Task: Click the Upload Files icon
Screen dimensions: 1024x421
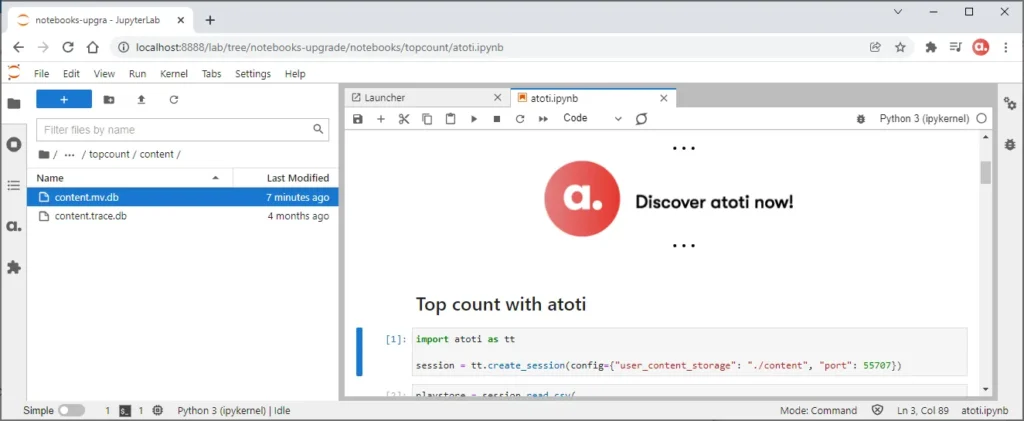Action: click(141, 99)
